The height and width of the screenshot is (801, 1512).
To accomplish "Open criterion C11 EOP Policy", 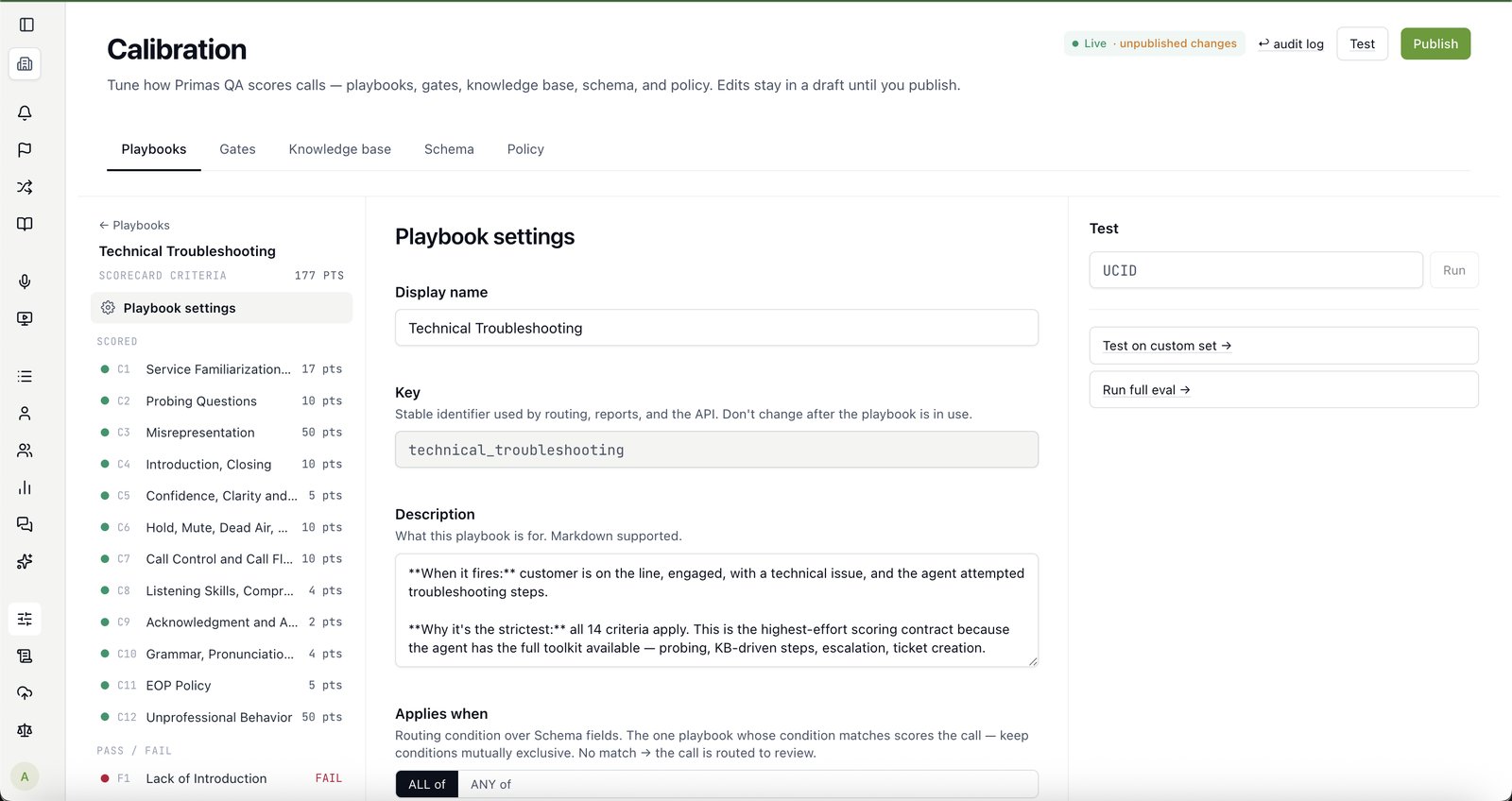I will pos(221,686).
